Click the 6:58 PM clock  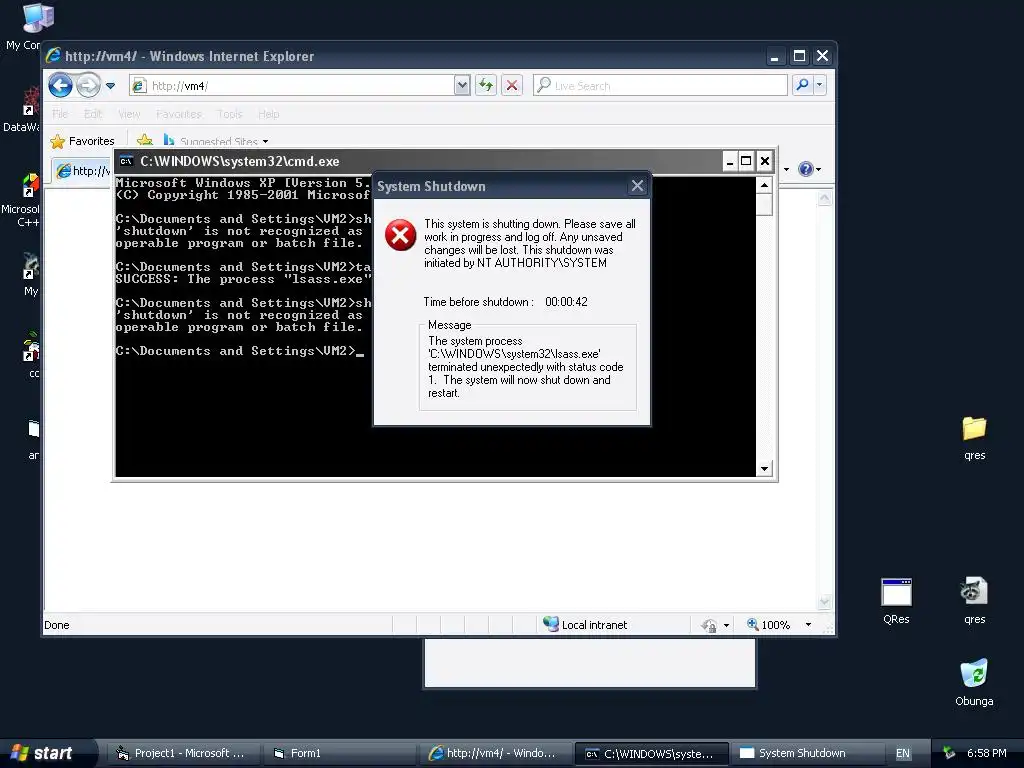pos(986,753)
